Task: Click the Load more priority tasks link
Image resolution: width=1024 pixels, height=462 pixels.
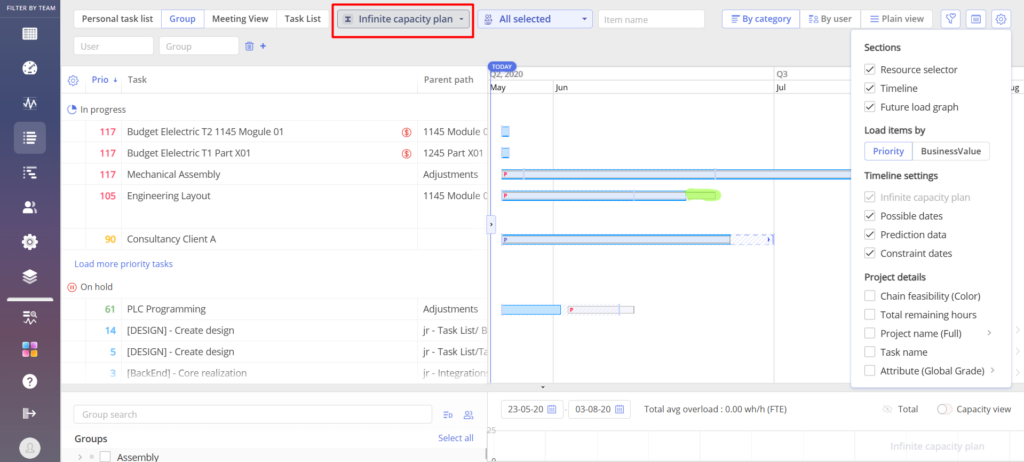Action: click(x=123, y=264)
